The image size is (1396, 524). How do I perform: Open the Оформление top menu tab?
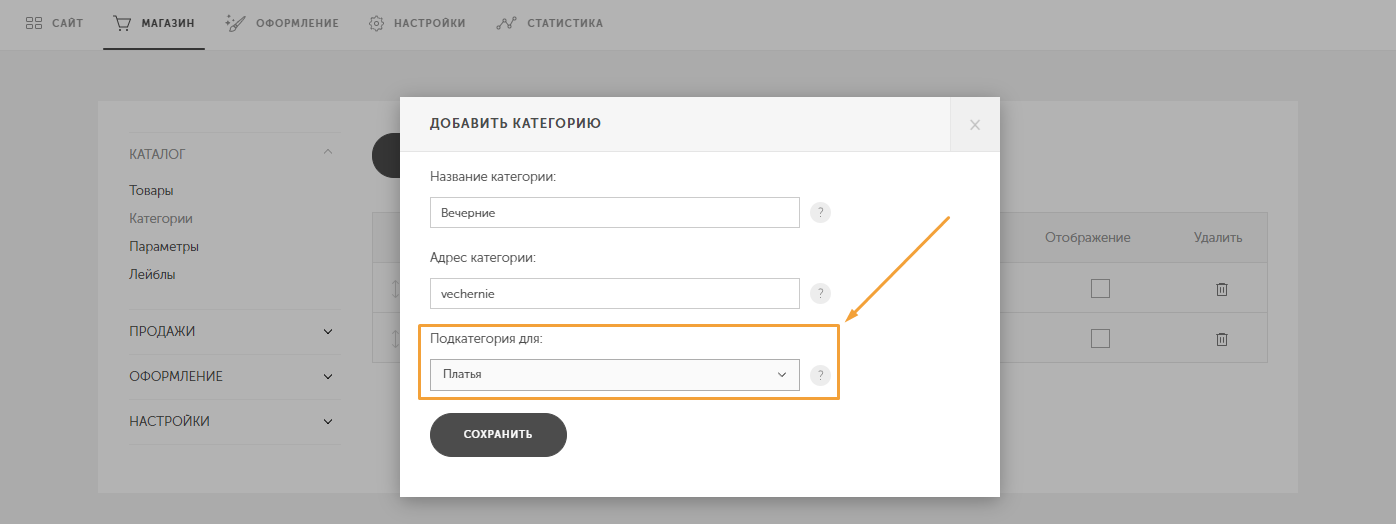click(x=282, y=23)
